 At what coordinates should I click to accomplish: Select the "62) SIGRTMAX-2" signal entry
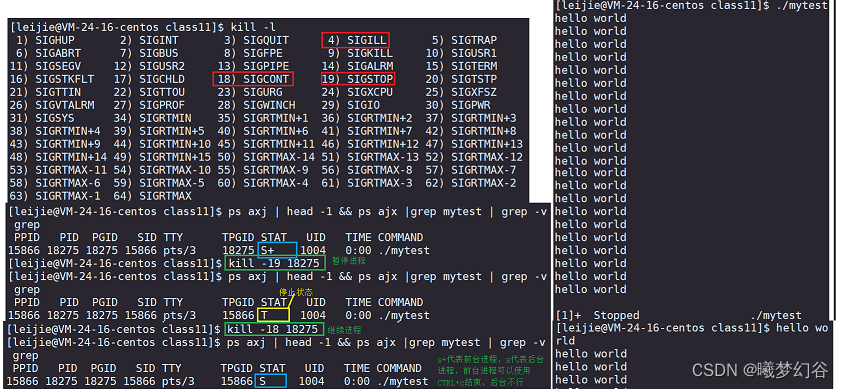point(471,183)
